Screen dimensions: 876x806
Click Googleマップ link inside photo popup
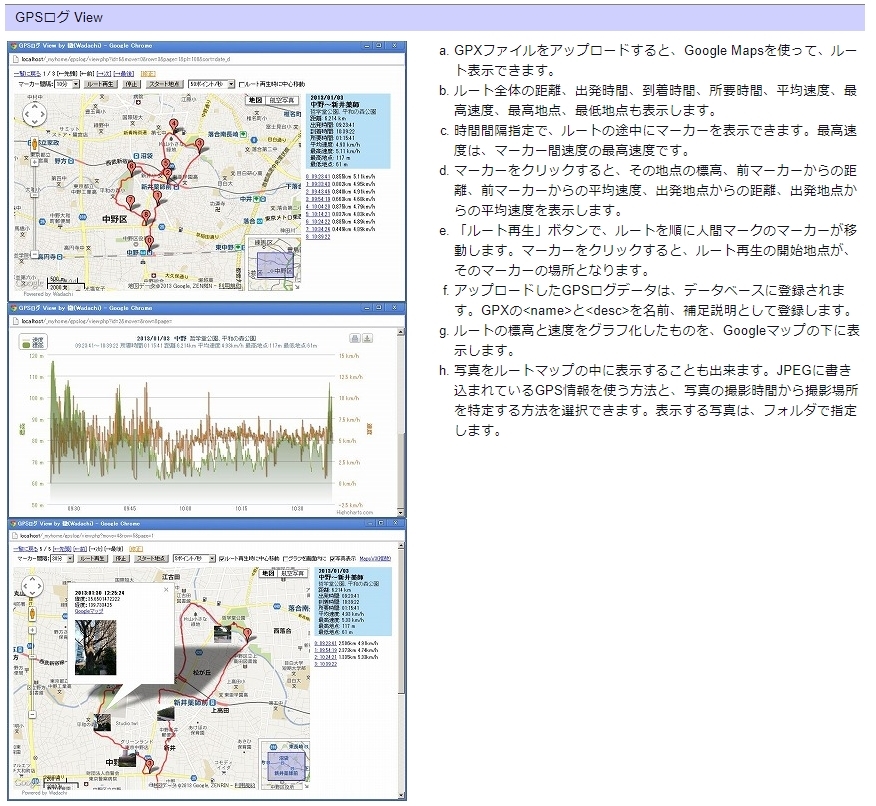89,611
